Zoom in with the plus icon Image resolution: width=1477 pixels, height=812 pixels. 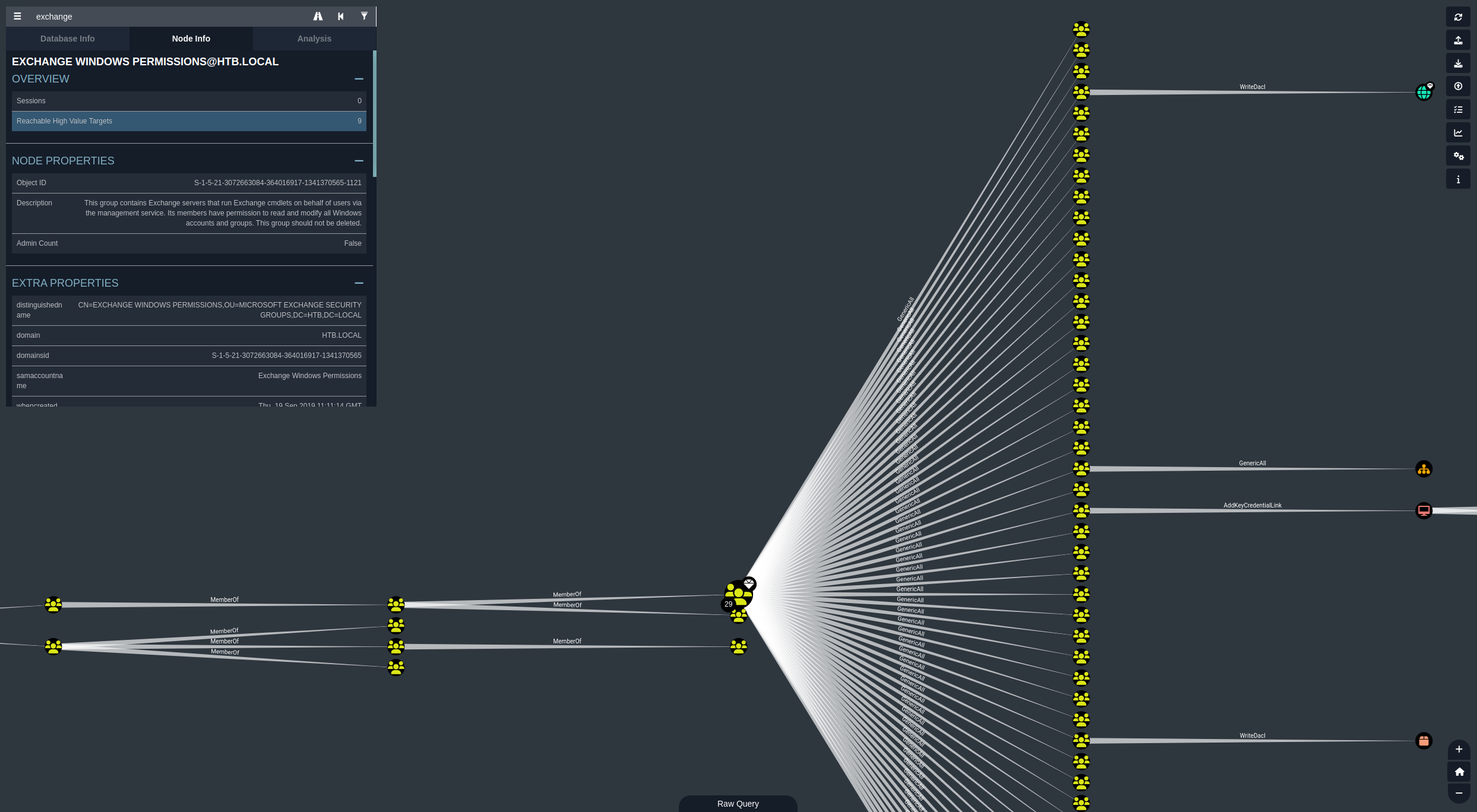pyautogui.click(x=1459, y=750)
